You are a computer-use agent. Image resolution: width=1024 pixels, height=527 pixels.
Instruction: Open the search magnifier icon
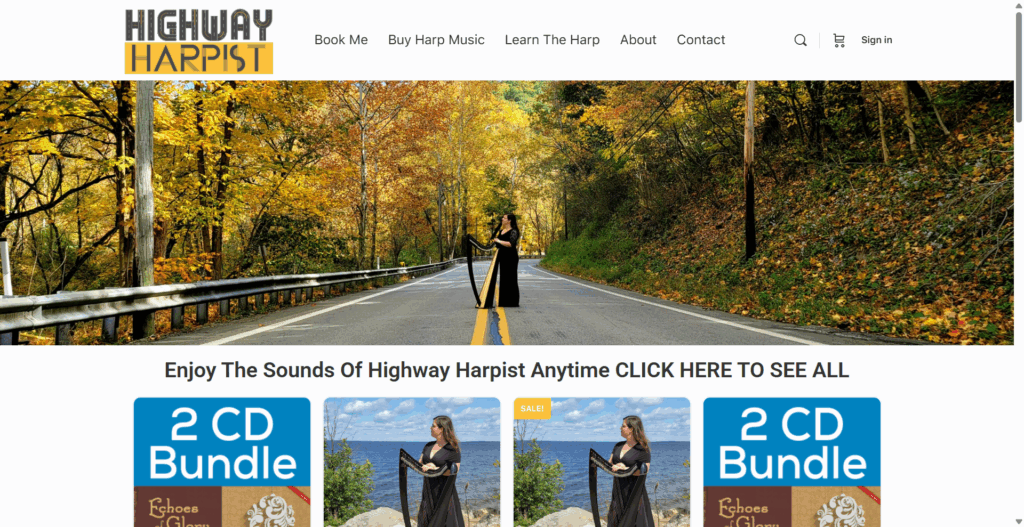click(x=800, y=40)
